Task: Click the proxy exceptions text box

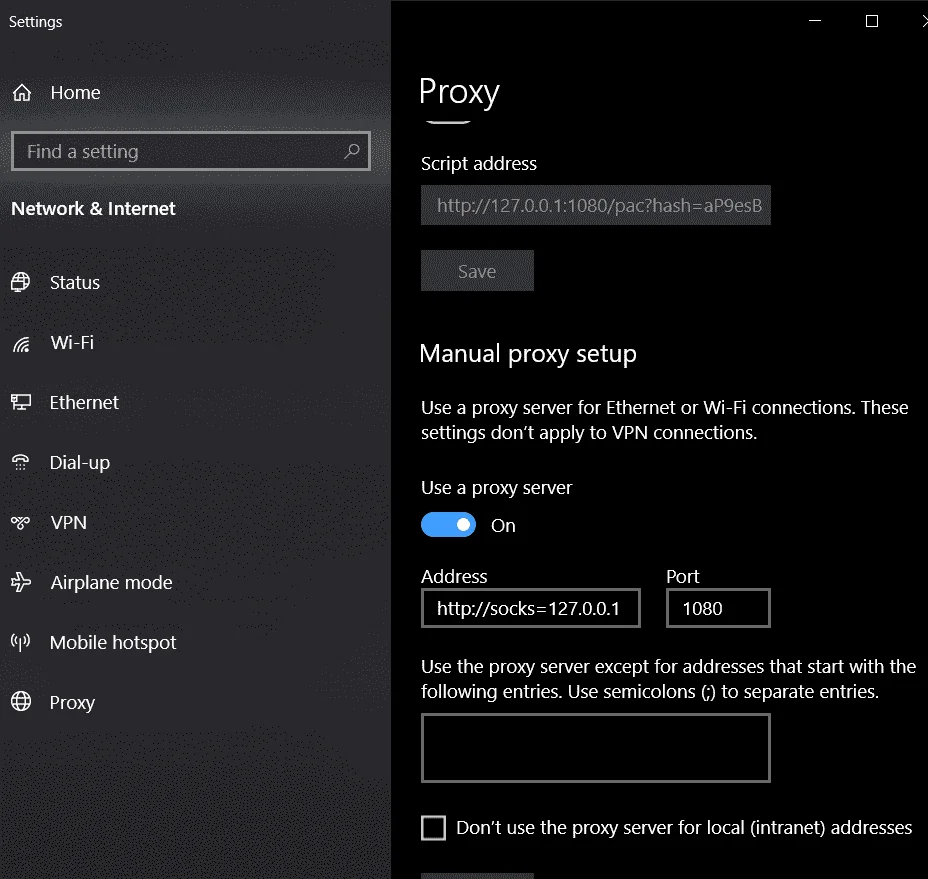Action: [595, 748]
